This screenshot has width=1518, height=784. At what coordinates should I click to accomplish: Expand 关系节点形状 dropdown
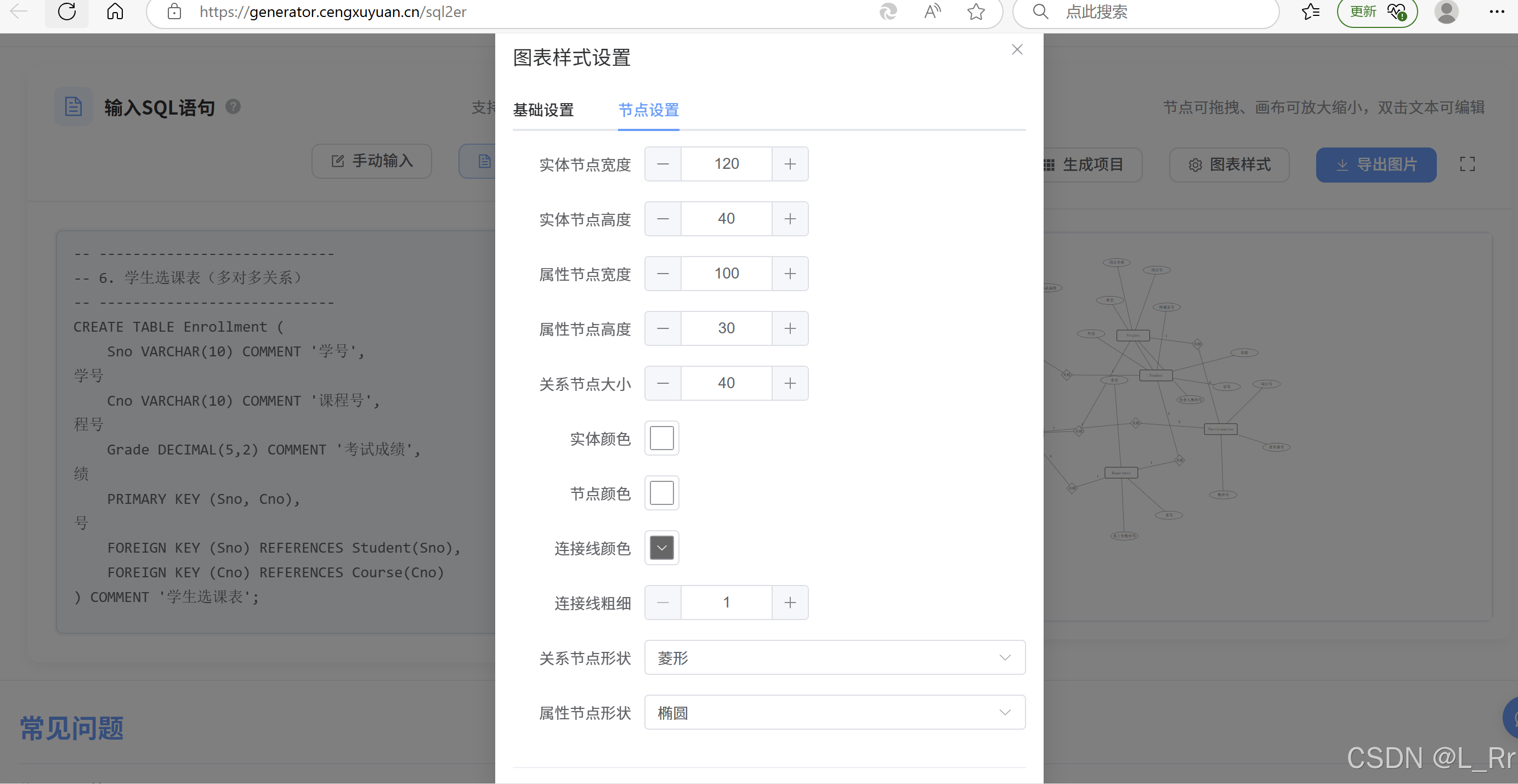point(835,657)
